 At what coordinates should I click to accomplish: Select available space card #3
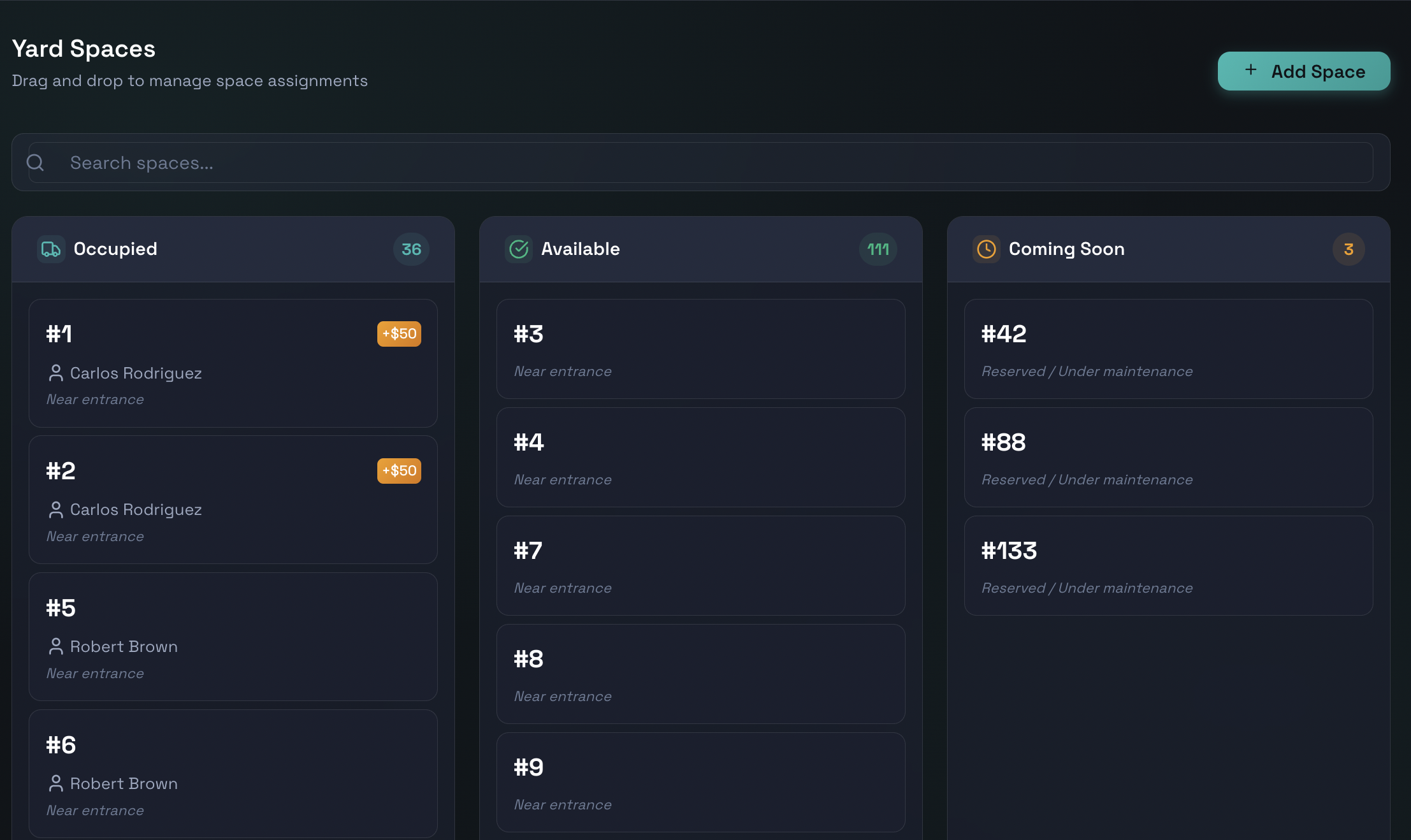point(700,349)
